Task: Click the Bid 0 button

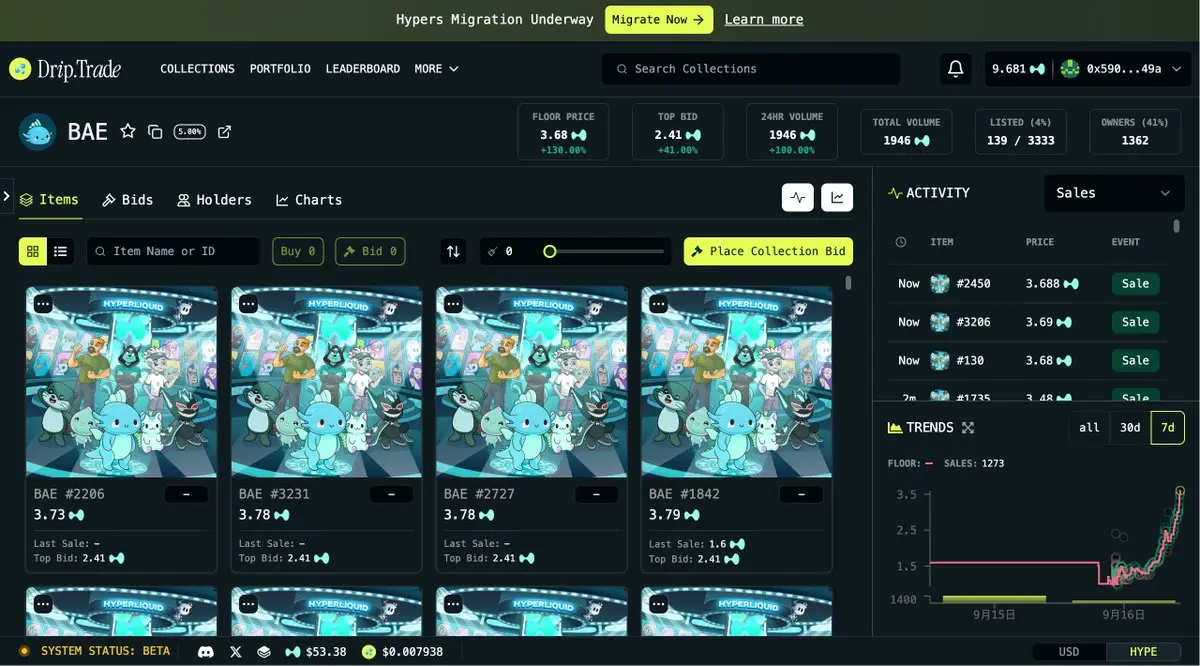Action: pos(370,251)
